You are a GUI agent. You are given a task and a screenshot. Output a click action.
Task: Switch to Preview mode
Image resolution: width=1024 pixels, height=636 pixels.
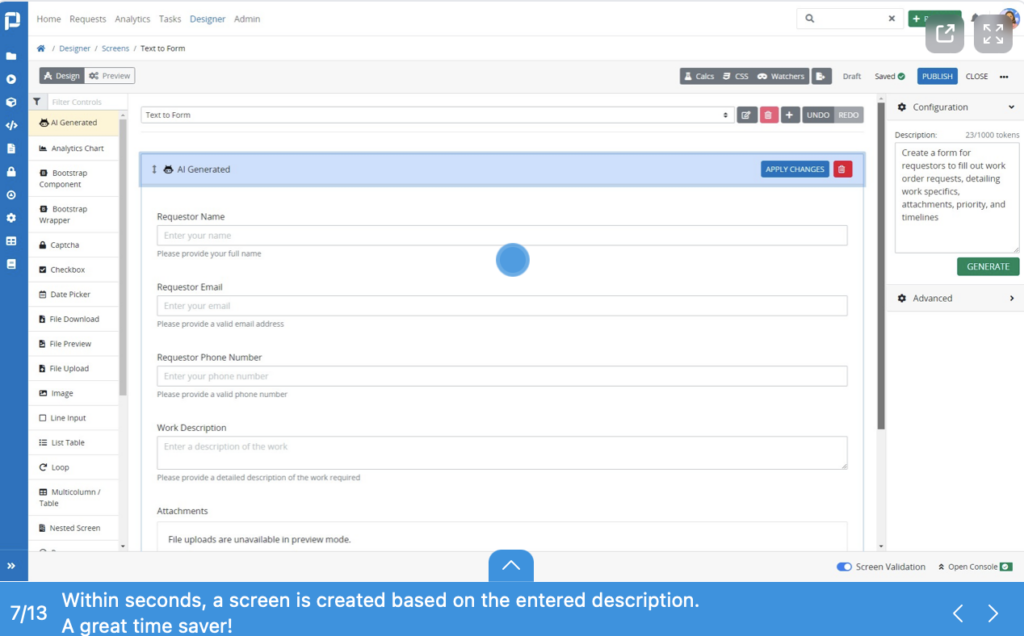click(110, 75)
